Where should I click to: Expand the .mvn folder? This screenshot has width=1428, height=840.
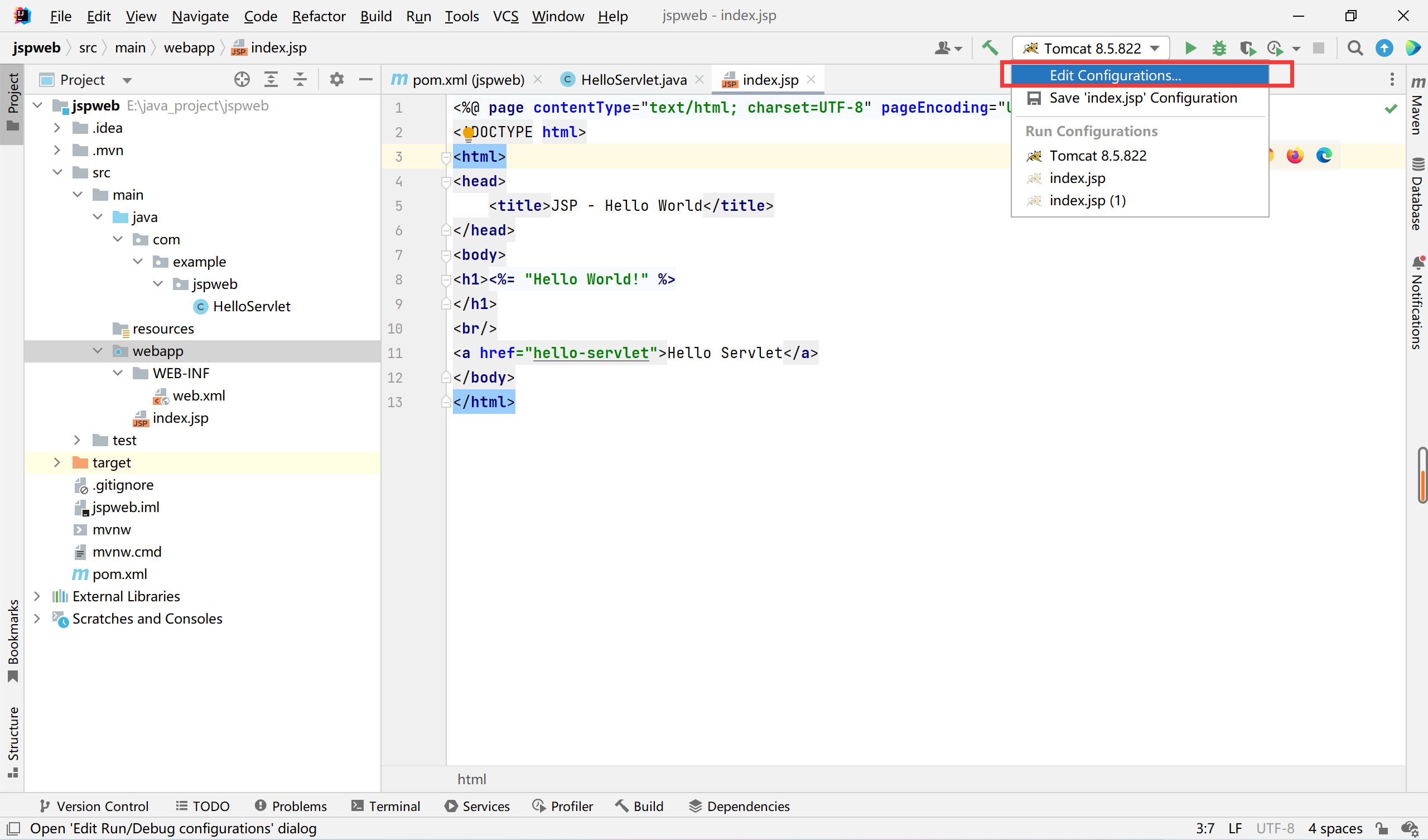[57, 150]
